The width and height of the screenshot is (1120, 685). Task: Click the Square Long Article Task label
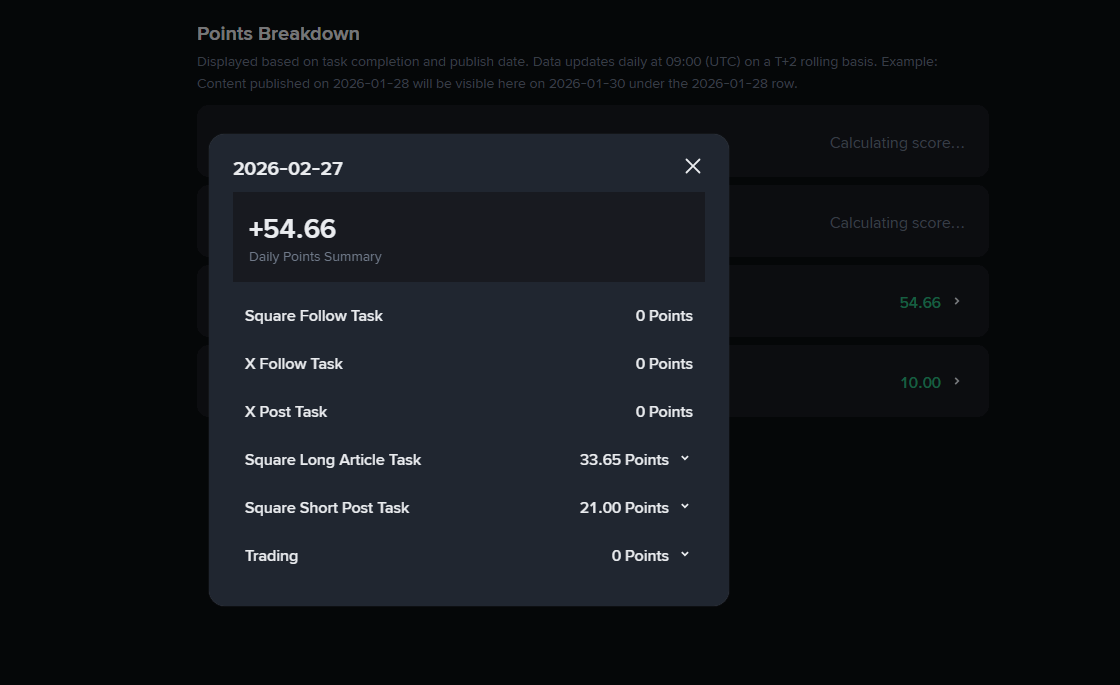[332, 460]
